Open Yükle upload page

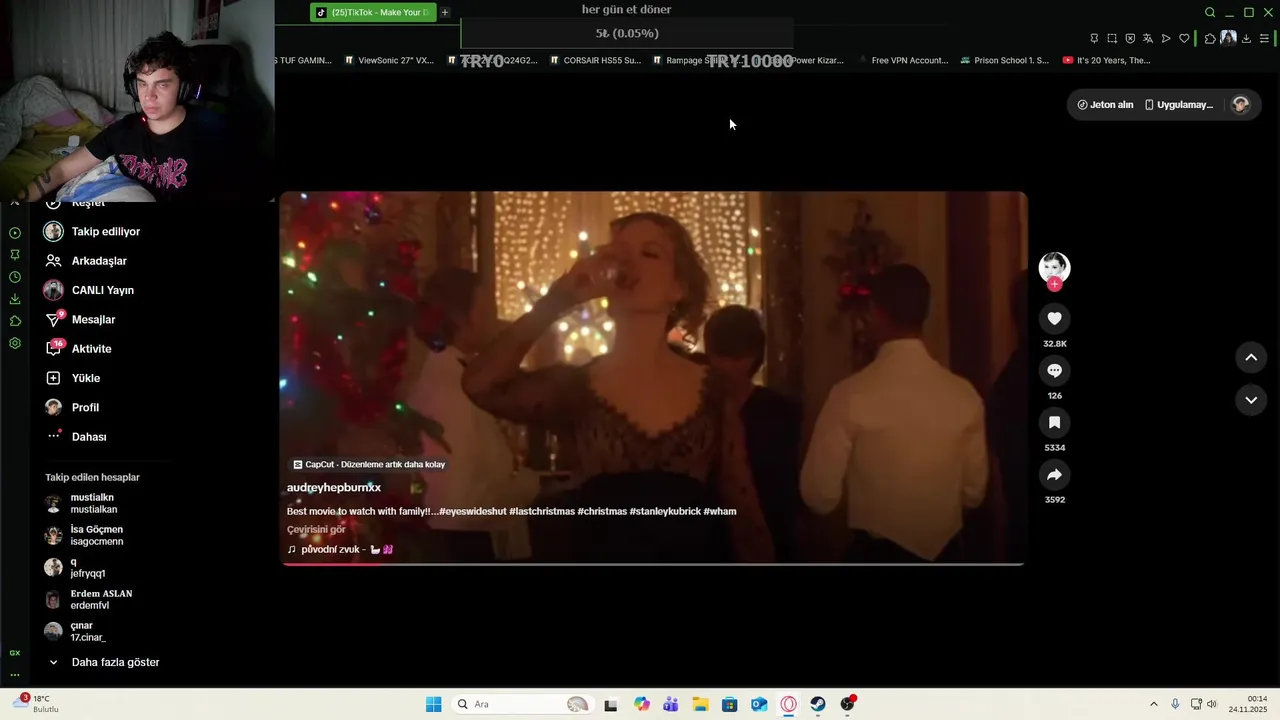(73, 378)
